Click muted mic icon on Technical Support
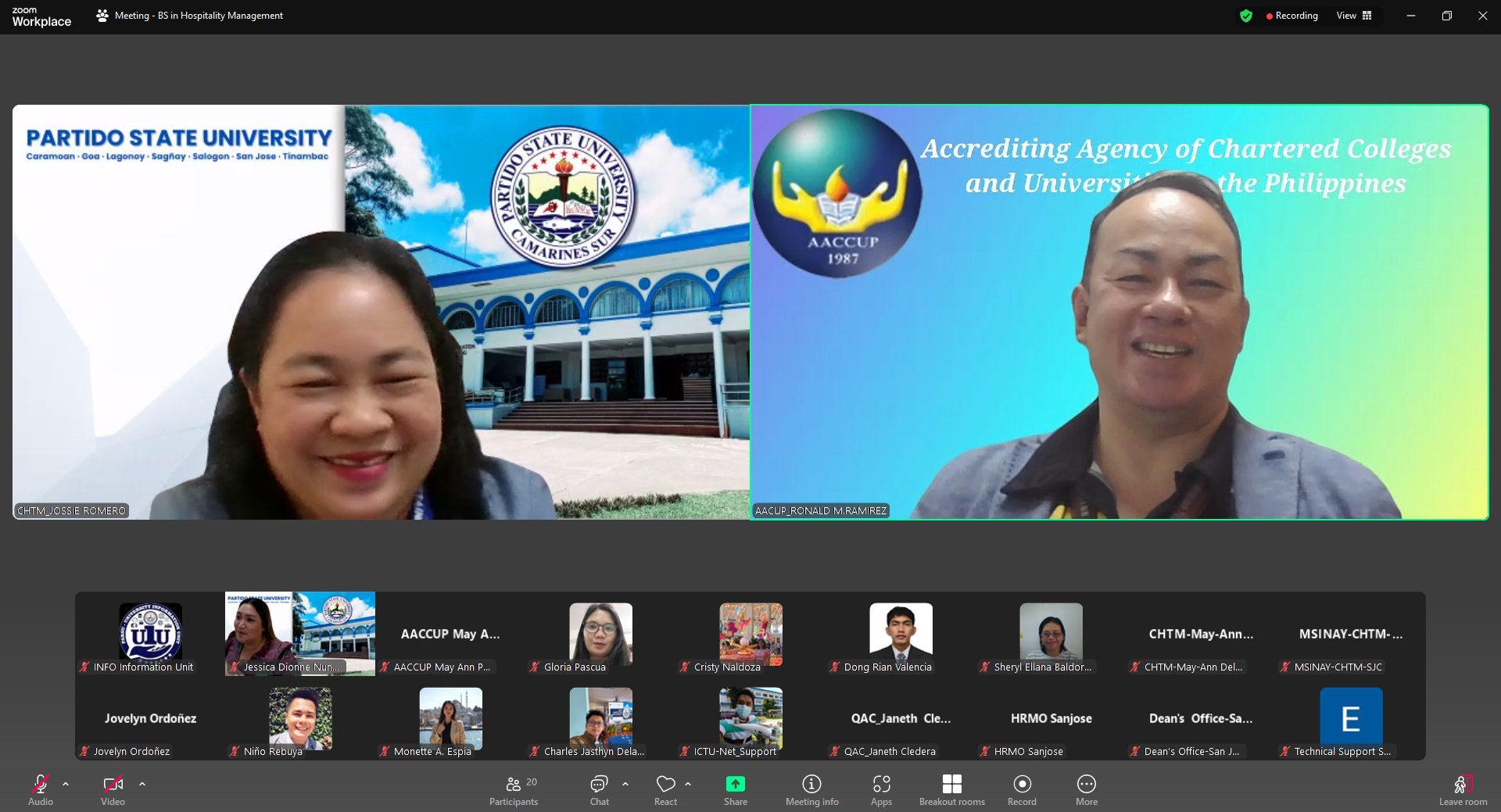1501x812 pixels. click(x=1285, y=751)
